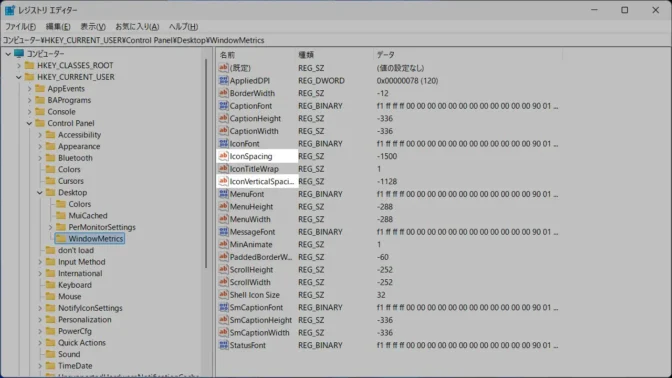The image size is (672, 378).
Task: Click the string icon of IconVerticalSpacing value
Action: pos(223,181)
